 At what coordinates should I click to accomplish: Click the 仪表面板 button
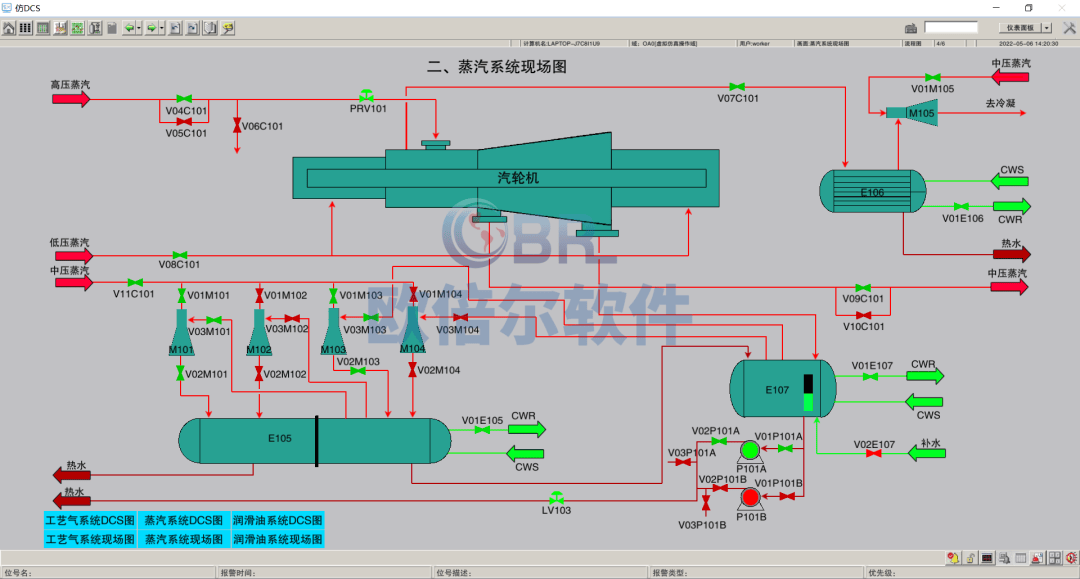click(1020, 28)
